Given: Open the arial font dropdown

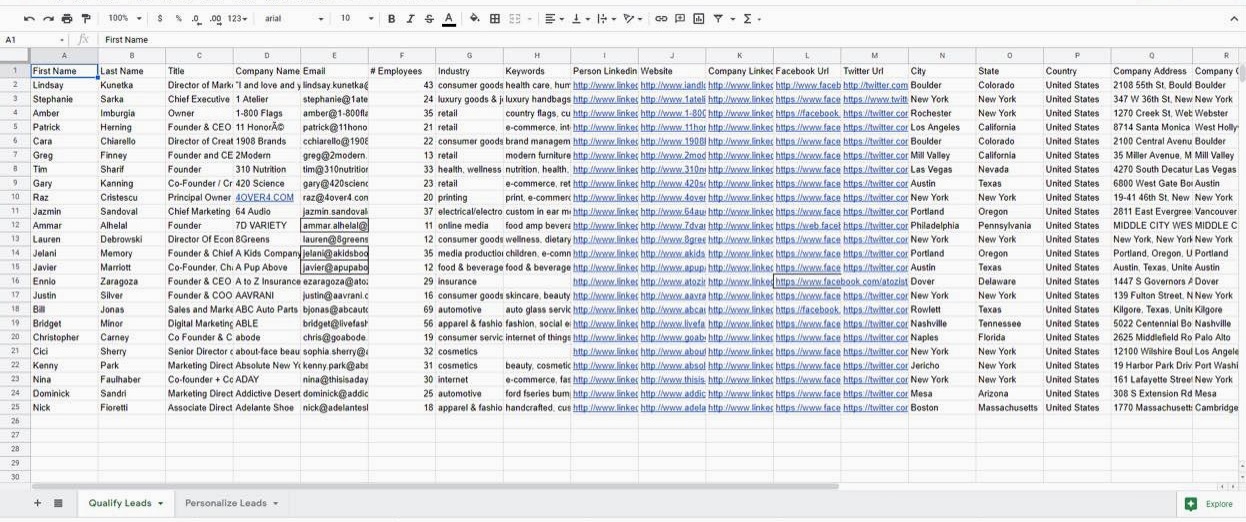Looking at the screenshot, I should (x=294, y=19).
